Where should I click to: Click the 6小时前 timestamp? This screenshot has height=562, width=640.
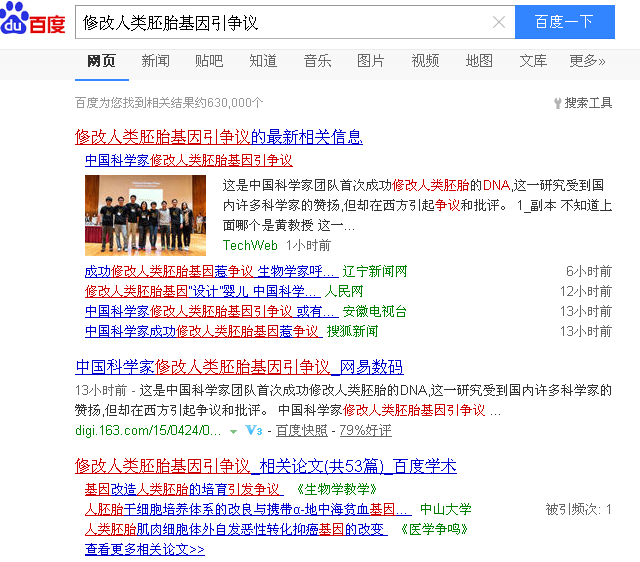click(x=589, y=271)
